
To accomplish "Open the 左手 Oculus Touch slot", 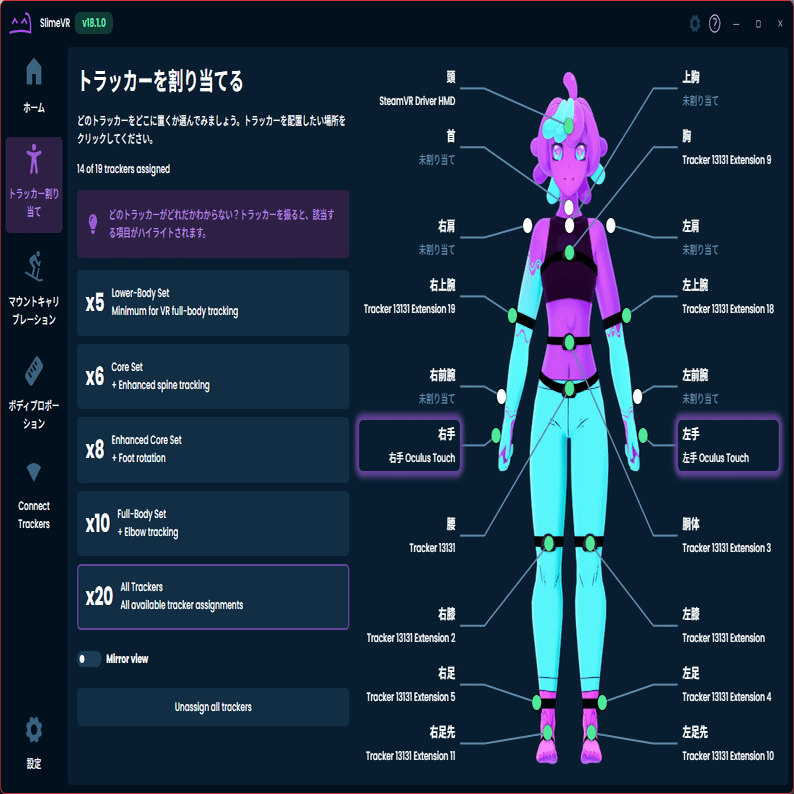I will (728, 446).
